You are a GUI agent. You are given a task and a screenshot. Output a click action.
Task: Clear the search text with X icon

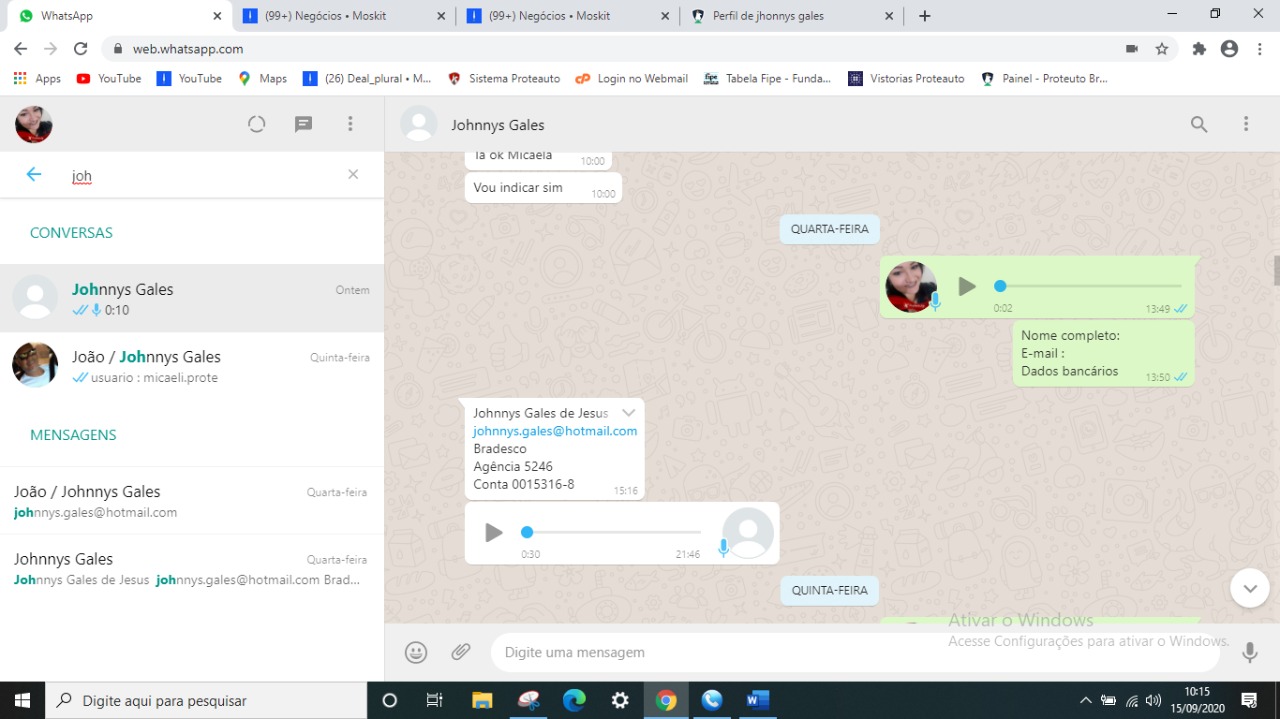(353, 175)
